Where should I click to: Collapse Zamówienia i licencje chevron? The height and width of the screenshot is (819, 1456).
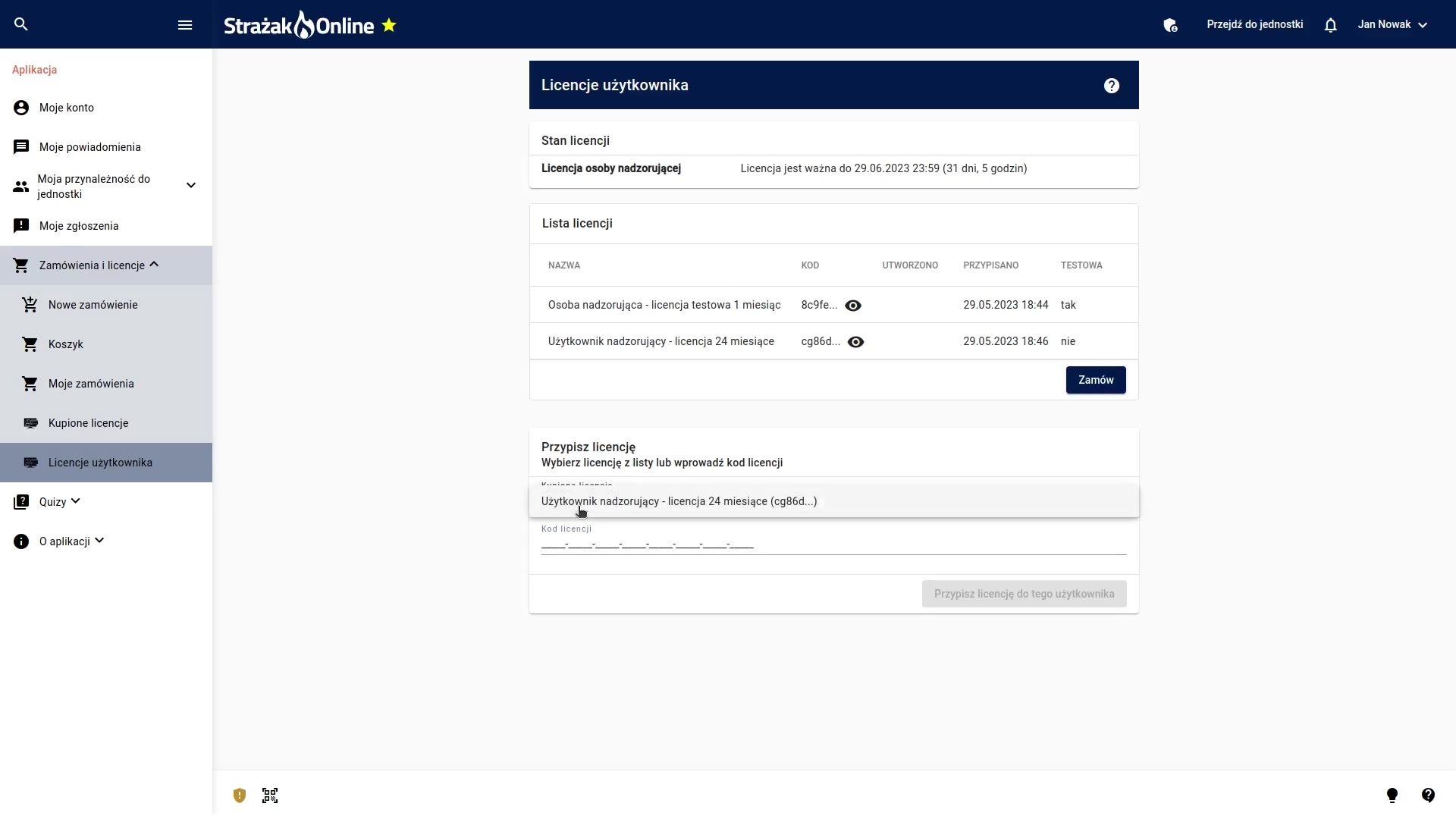pyautogui.click(x=154, y=265)
